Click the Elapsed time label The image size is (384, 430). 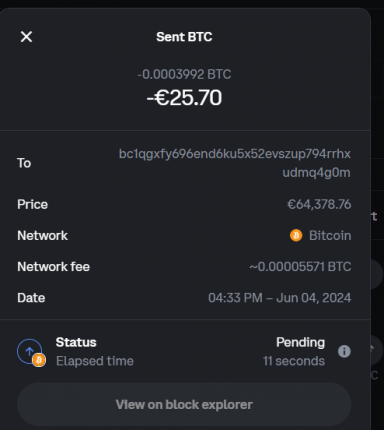(95, 361)
